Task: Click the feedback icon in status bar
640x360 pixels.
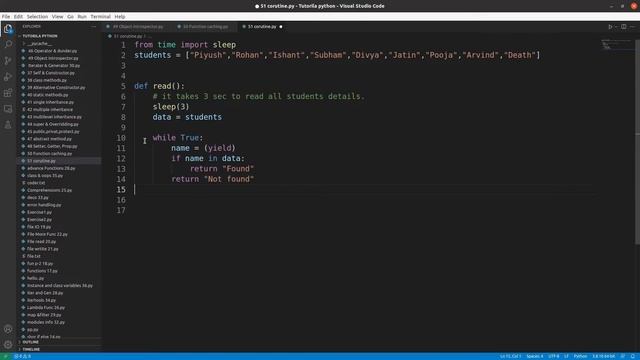Action: [623, 356]
